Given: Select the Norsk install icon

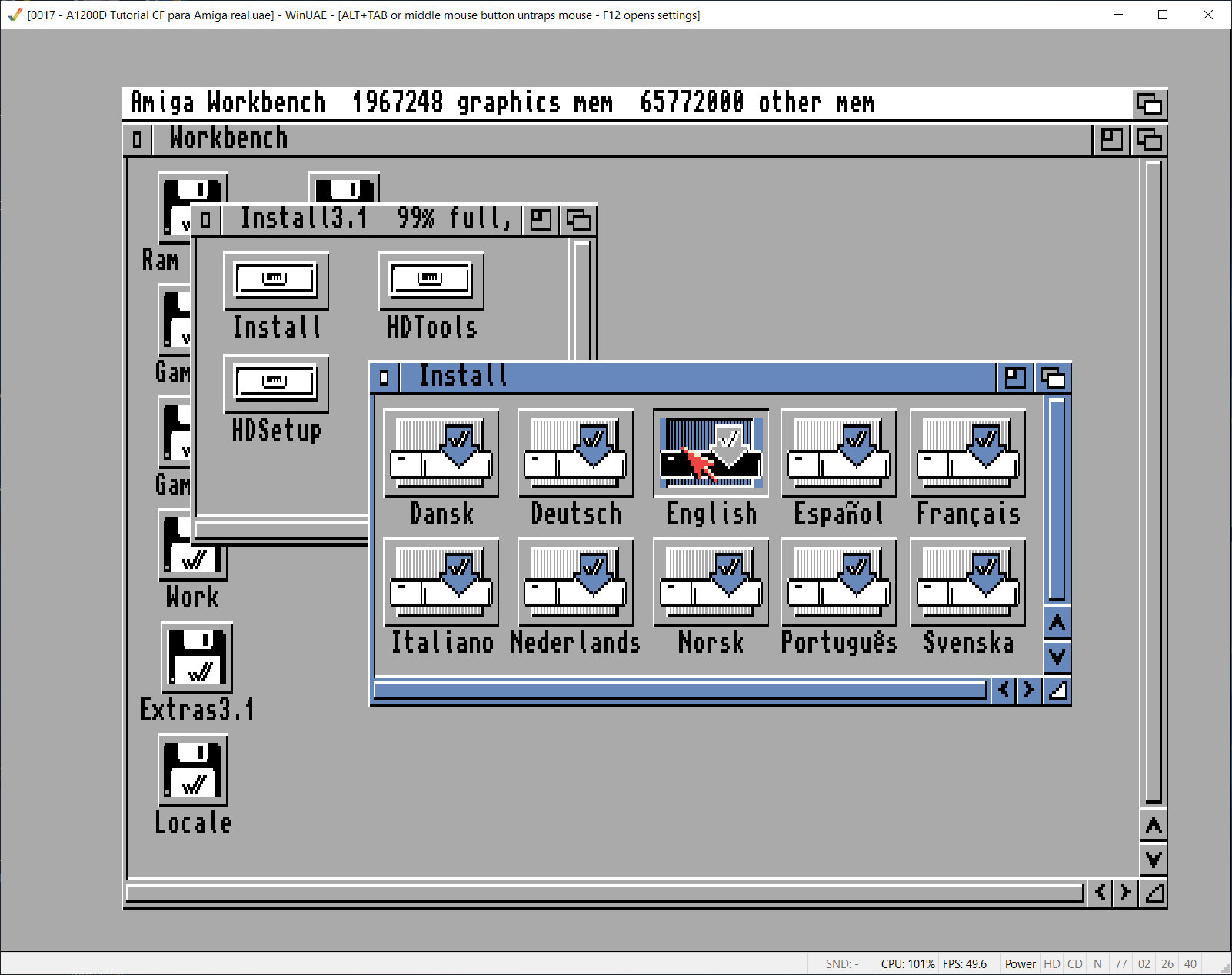Looking at the screenshot, I should 711,582.
